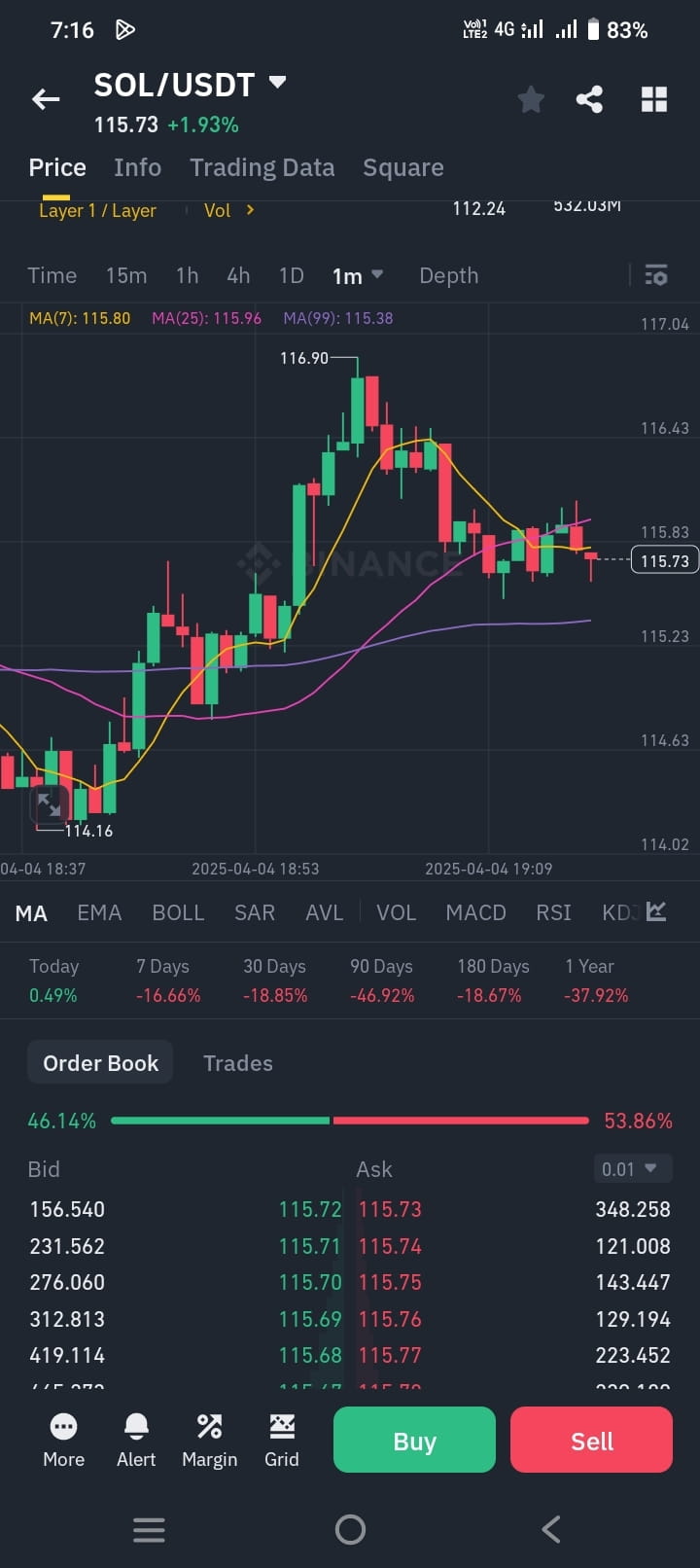Toggle the BOLL indicator
Viewport: 700px width, 1568px height.
coord(178,912)
